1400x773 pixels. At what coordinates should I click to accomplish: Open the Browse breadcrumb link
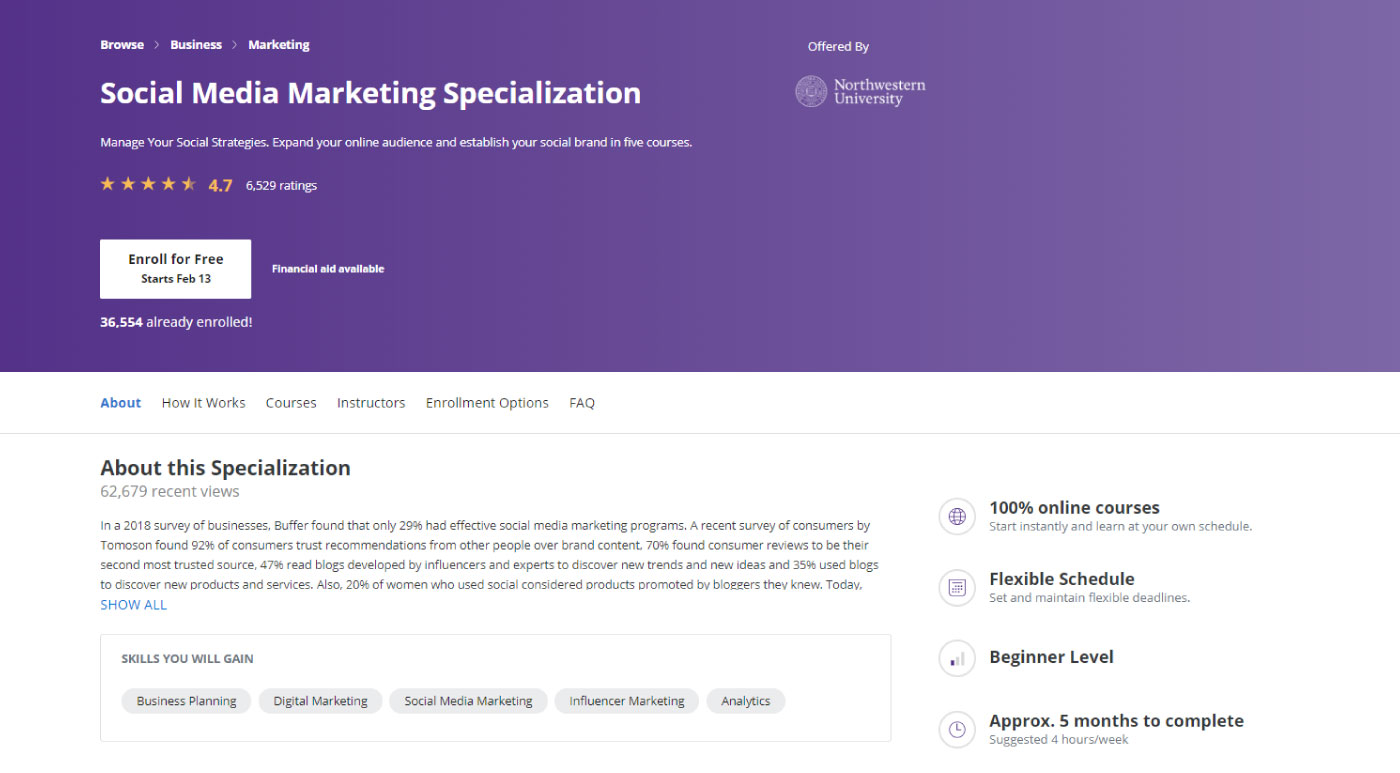122,44
